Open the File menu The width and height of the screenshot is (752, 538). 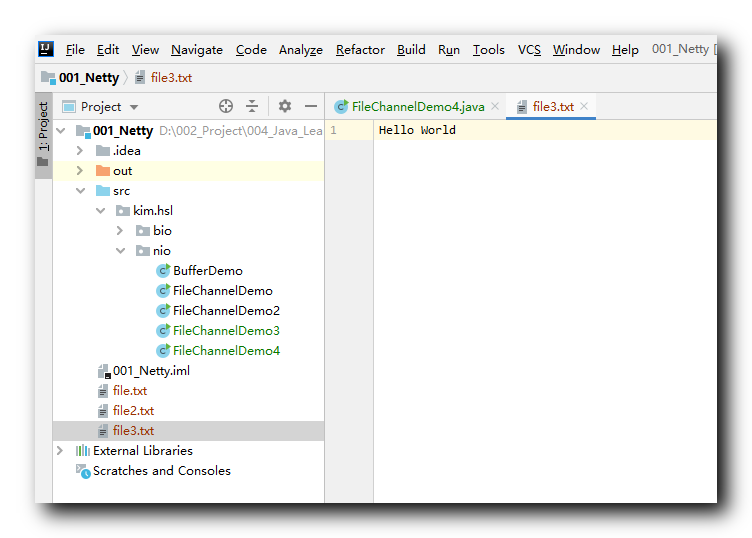click(75, 50)
